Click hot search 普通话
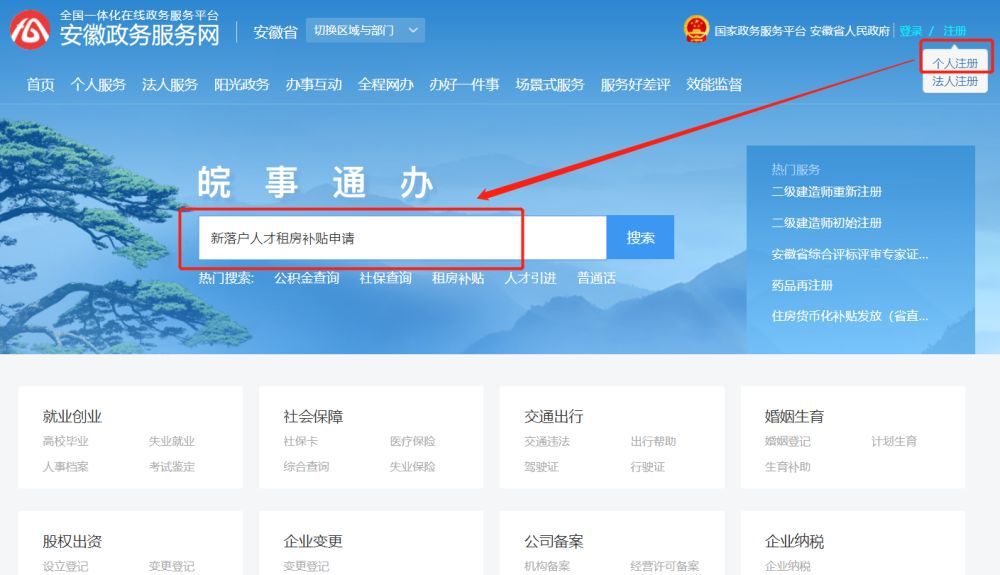The image size is (1000, 575). 596,278
